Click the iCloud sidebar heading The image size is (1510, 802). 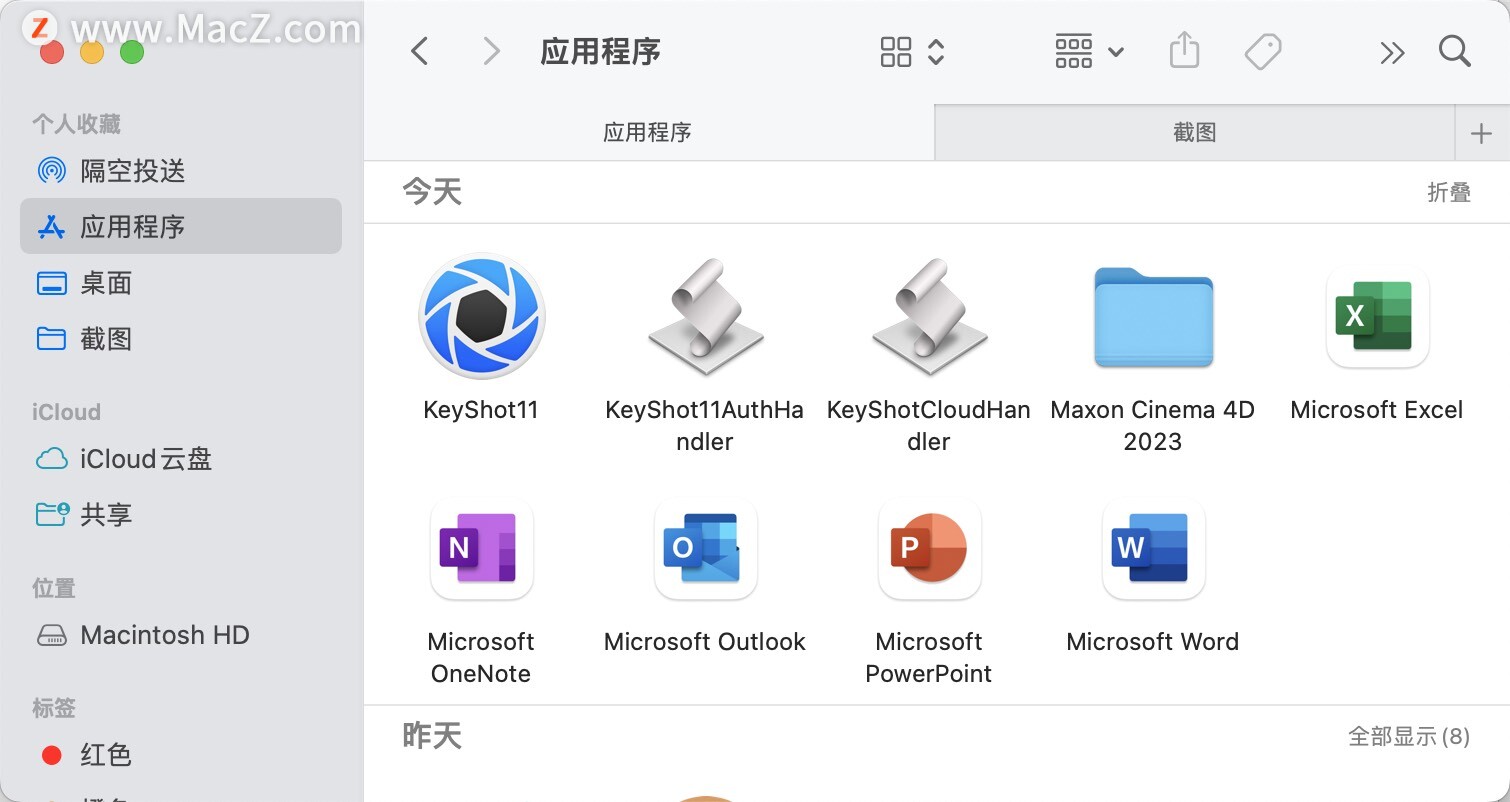tap(66, 412)
